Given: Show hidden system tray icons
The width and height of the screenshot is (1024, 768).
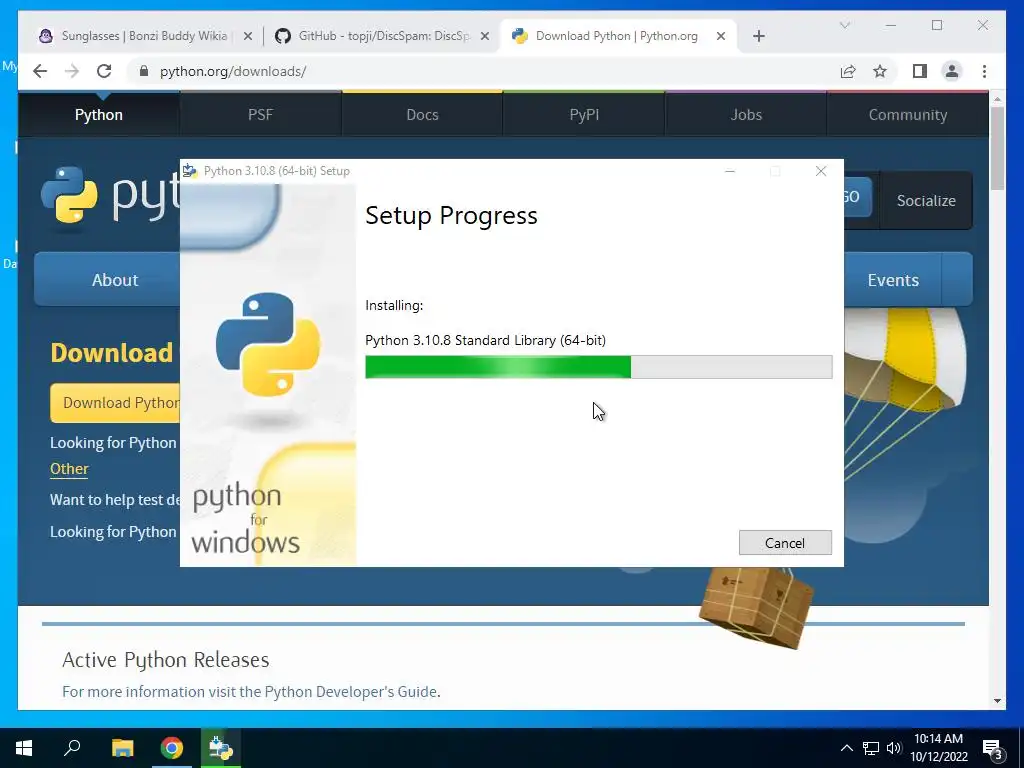Looking at the screenshot, I should point(846,748).
